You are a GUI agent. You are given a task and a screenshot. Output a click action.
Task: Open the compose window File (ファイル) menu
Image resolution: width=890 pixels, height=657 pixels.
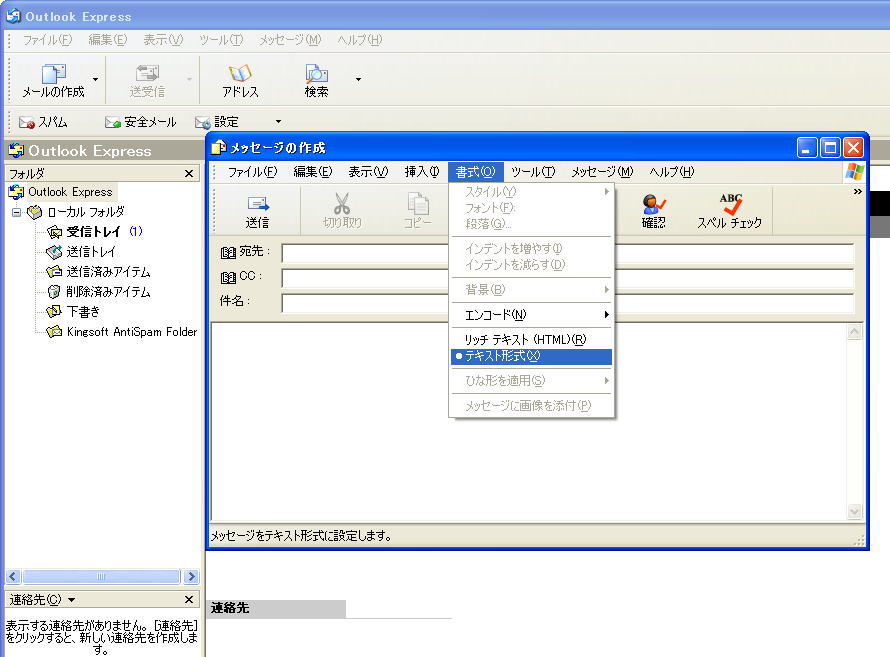pos(253,172)
